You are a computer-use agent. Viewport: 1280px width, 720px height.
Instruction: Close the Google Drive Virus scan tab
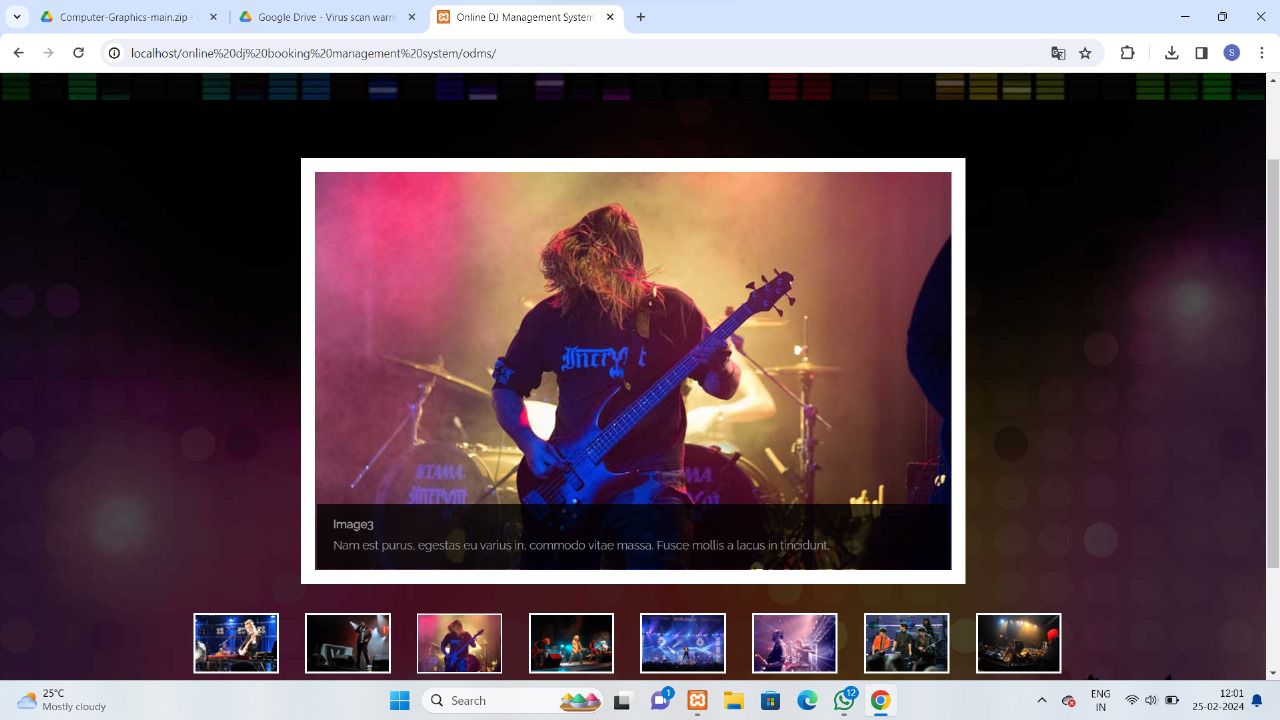pyautogui.click(x=411, y=17)
